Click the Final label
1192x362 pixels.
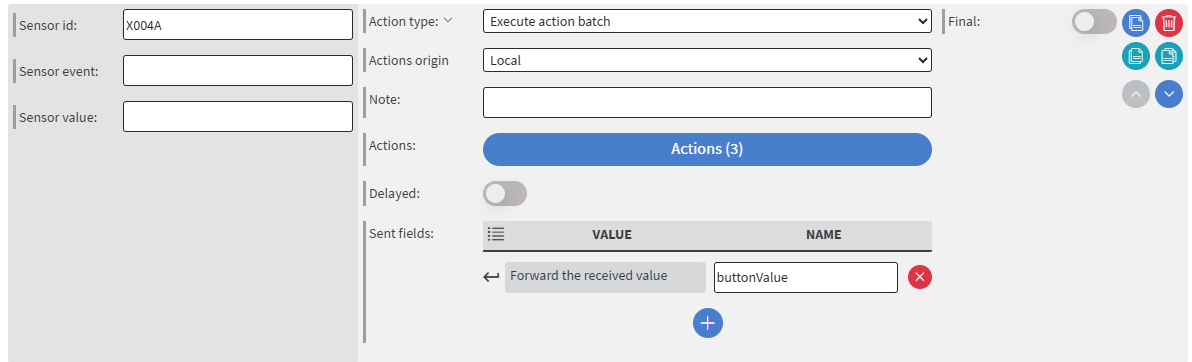click(x=964, y=22)
